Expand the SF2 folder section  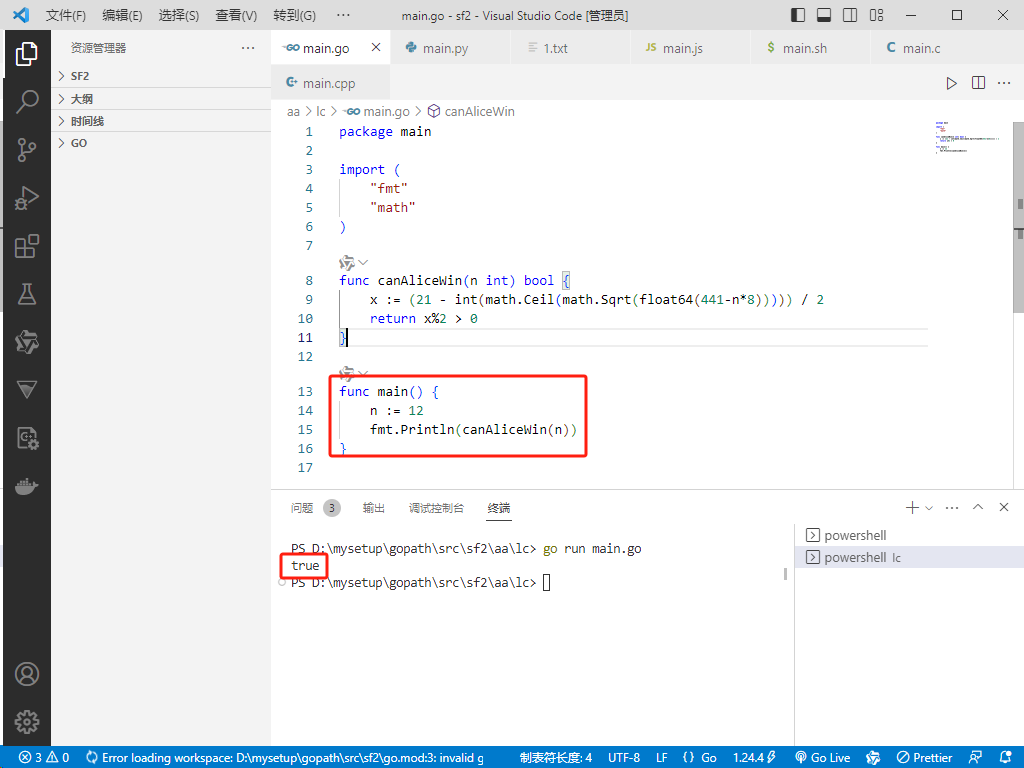(161, 76)
